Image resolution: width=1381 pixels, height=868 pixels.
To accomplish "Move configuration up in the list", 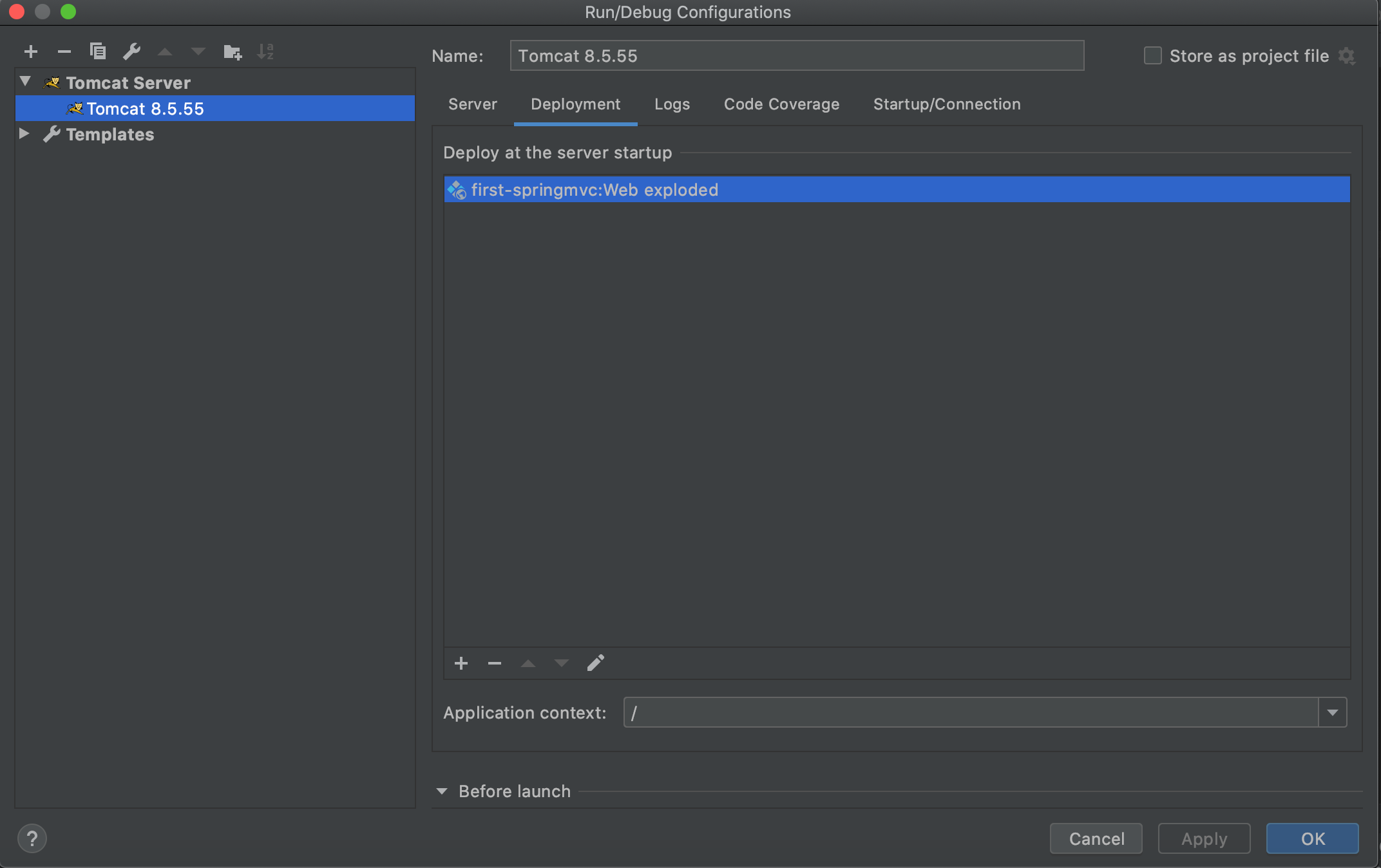I will point(165,52).
